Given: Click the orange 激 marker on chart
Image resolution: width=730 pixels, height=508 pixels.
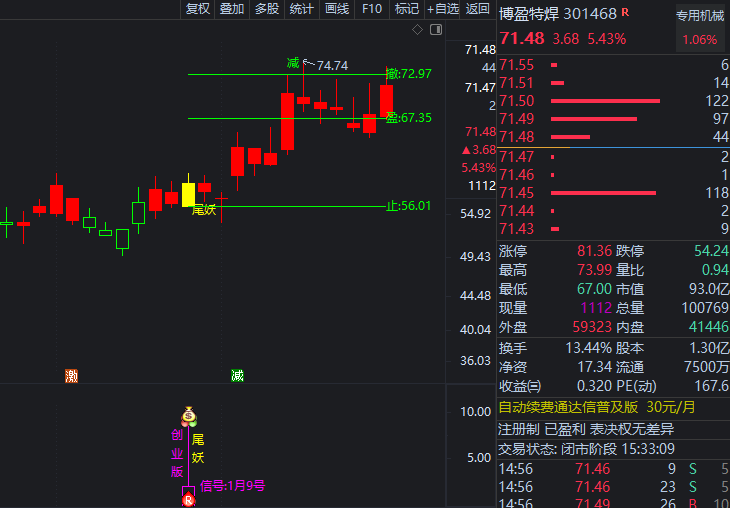Looking at the screenshot, I should tap(71, 376).
